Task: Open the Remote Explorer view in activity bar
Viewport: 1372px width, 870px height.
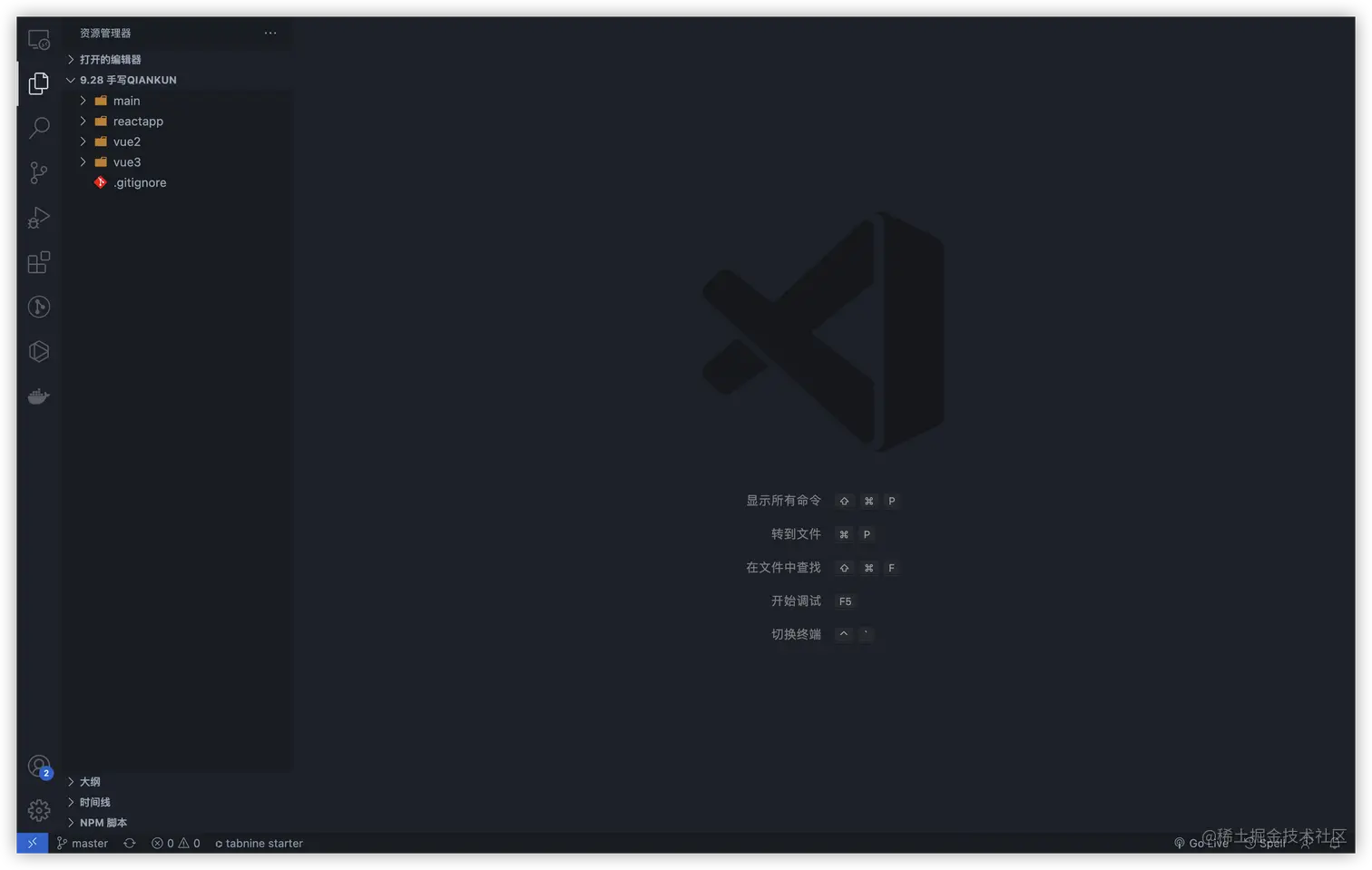Action: pos(39,40)
